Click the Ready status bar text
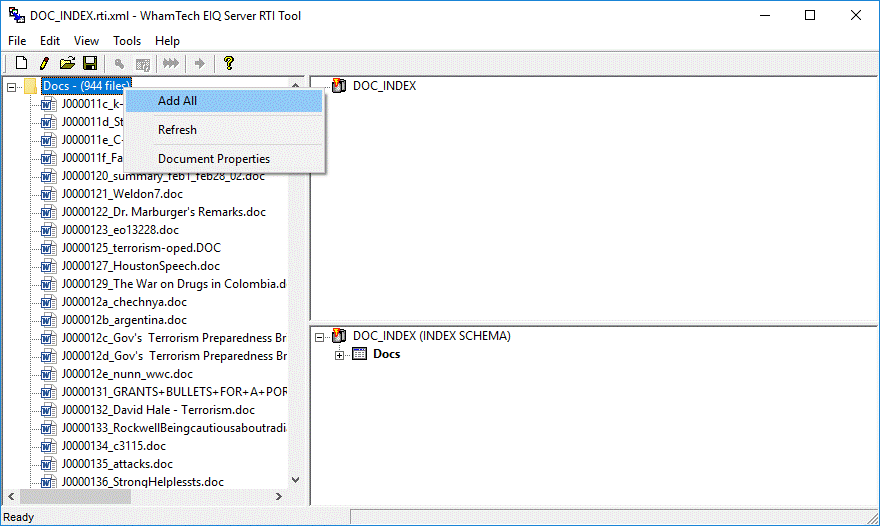 tap(19, 517)
